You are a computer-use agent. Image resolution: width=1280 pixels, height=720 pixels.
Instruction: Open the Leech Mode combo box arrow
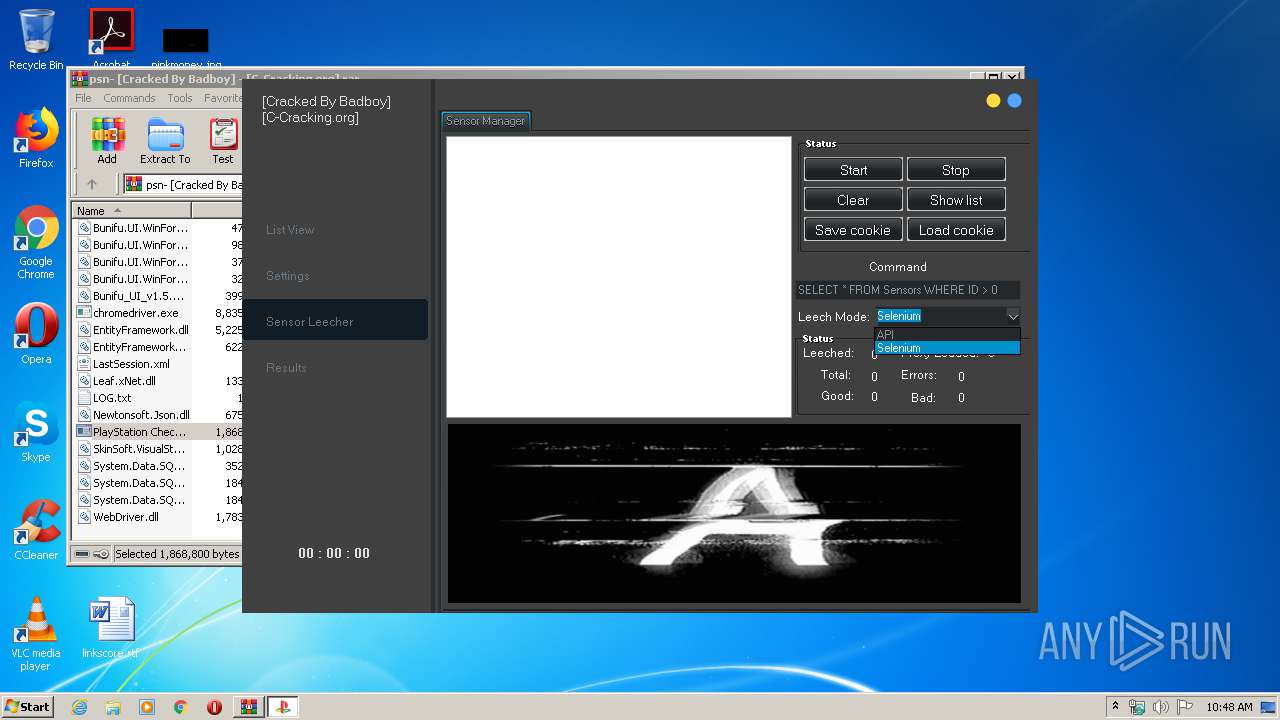[1012, 316]
